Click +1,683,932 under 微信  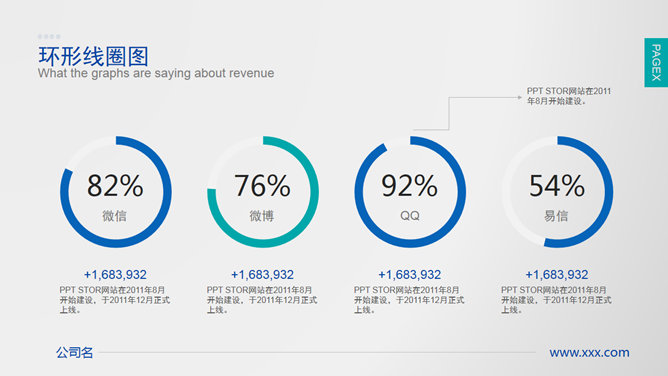(115, 275)
